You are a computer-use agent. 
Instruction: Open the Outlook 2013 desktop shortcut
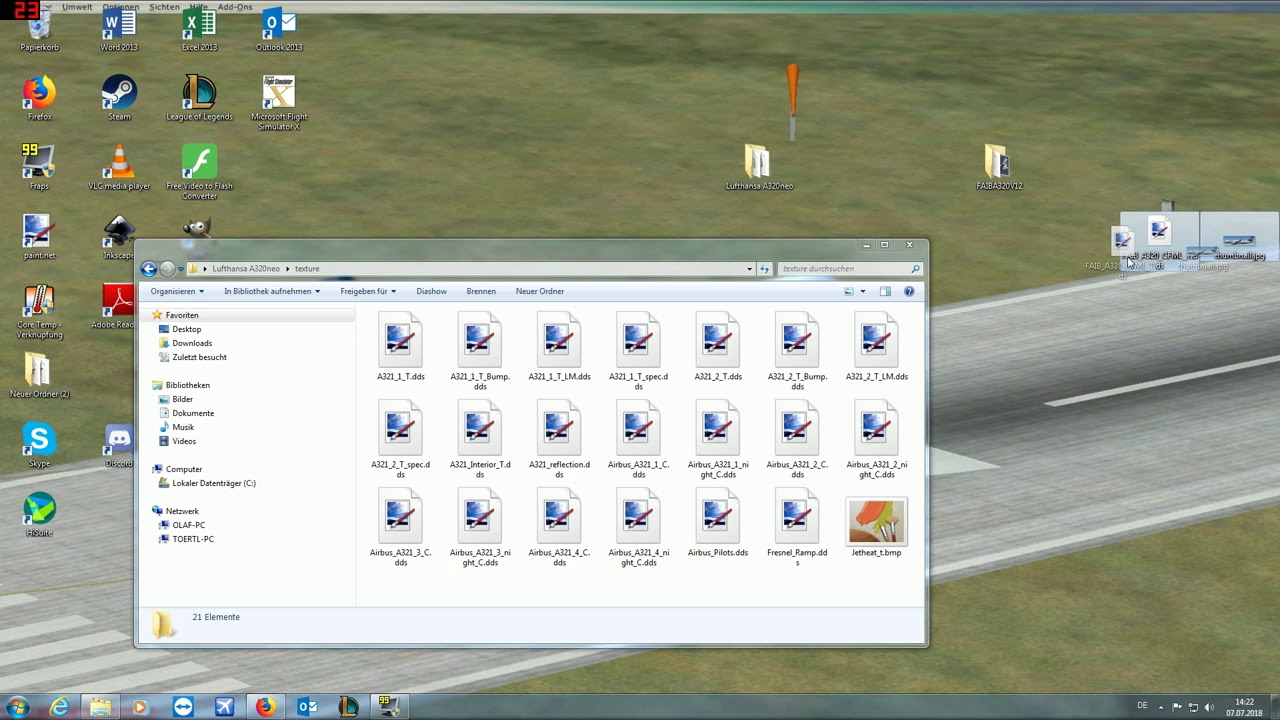279,30
